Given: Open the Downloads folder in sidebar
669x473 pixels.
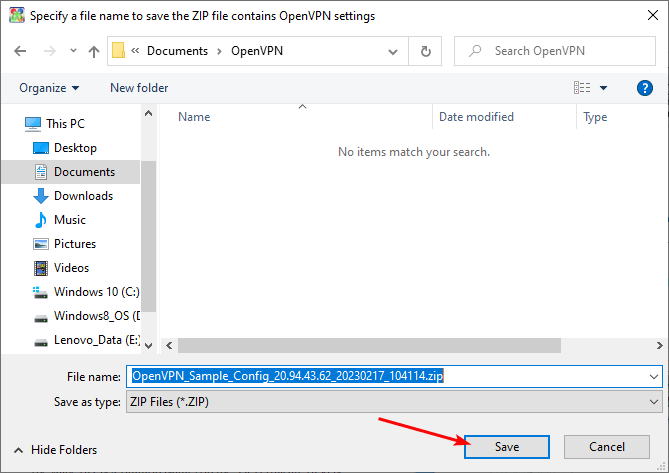Looking at the screenshot, I should 82,196.
